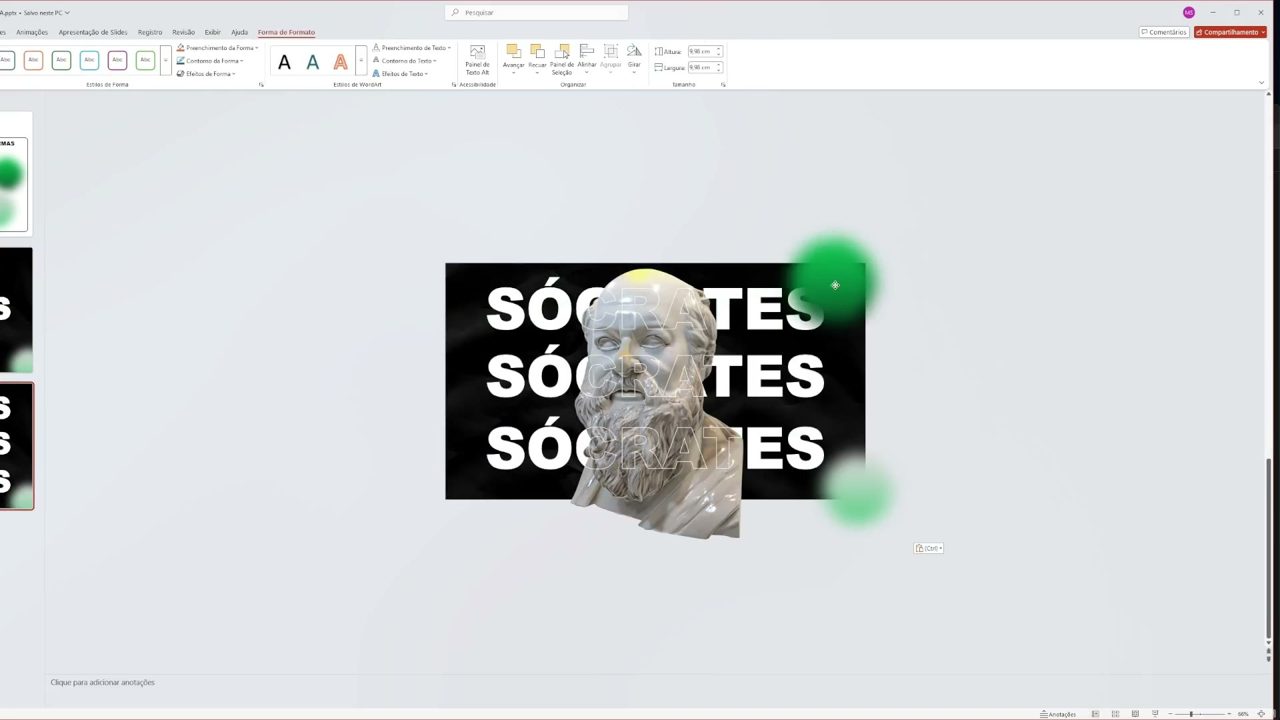Open the Revisão tab
Viewport: 1280px width, 720px height.
(x=183, y=32)
